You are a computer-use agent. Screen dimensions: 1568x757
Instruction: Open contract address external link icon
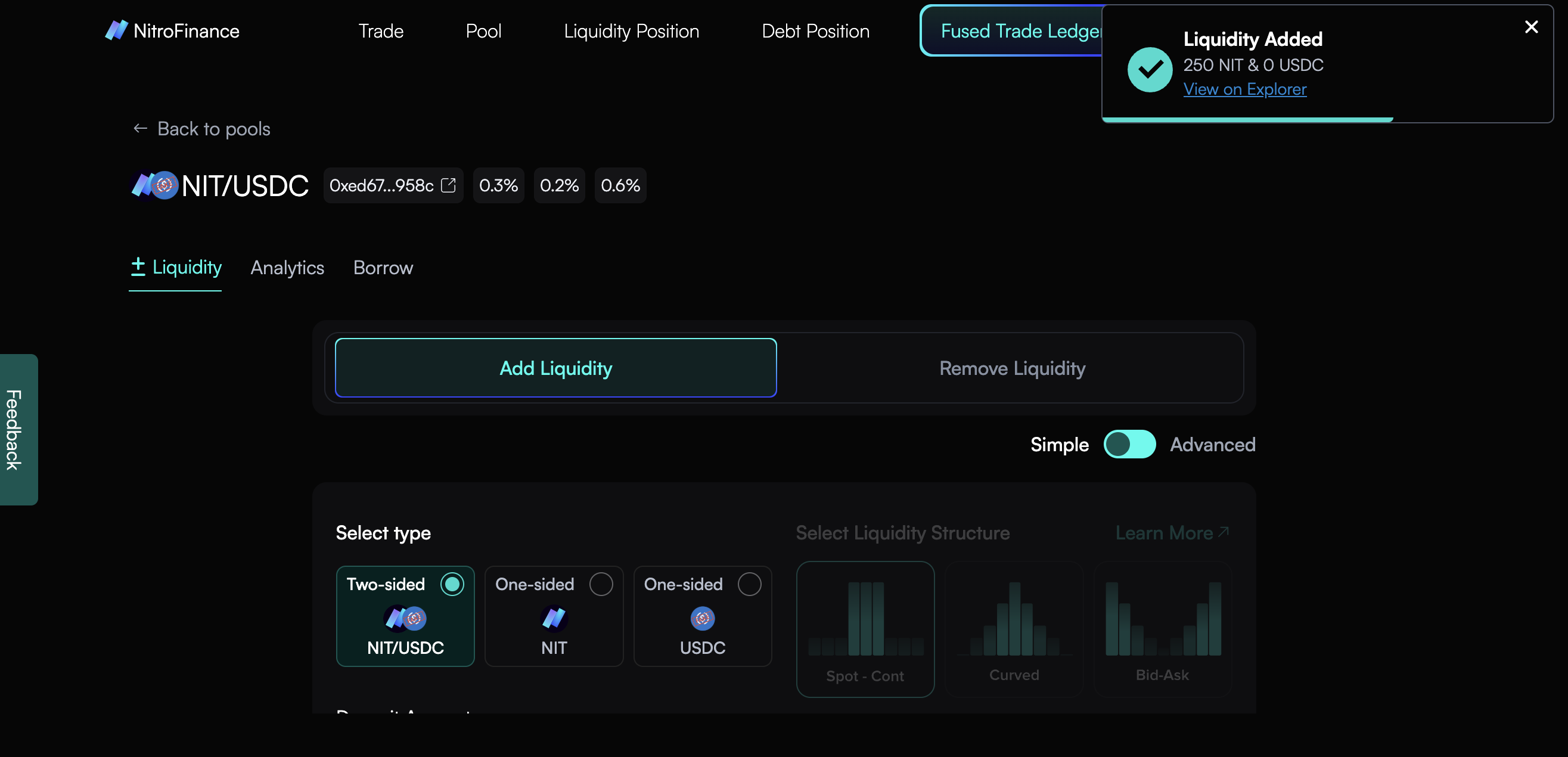click(x=449, y=185)
